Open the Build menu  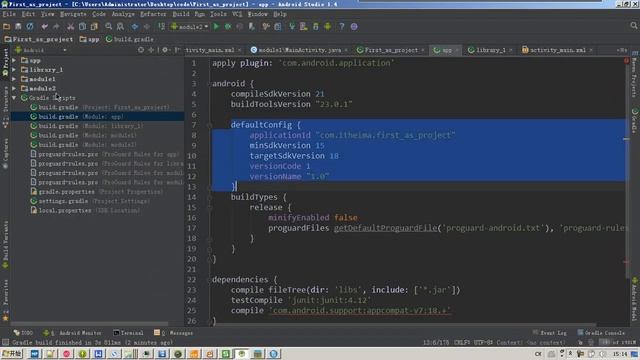click(181, 14)
